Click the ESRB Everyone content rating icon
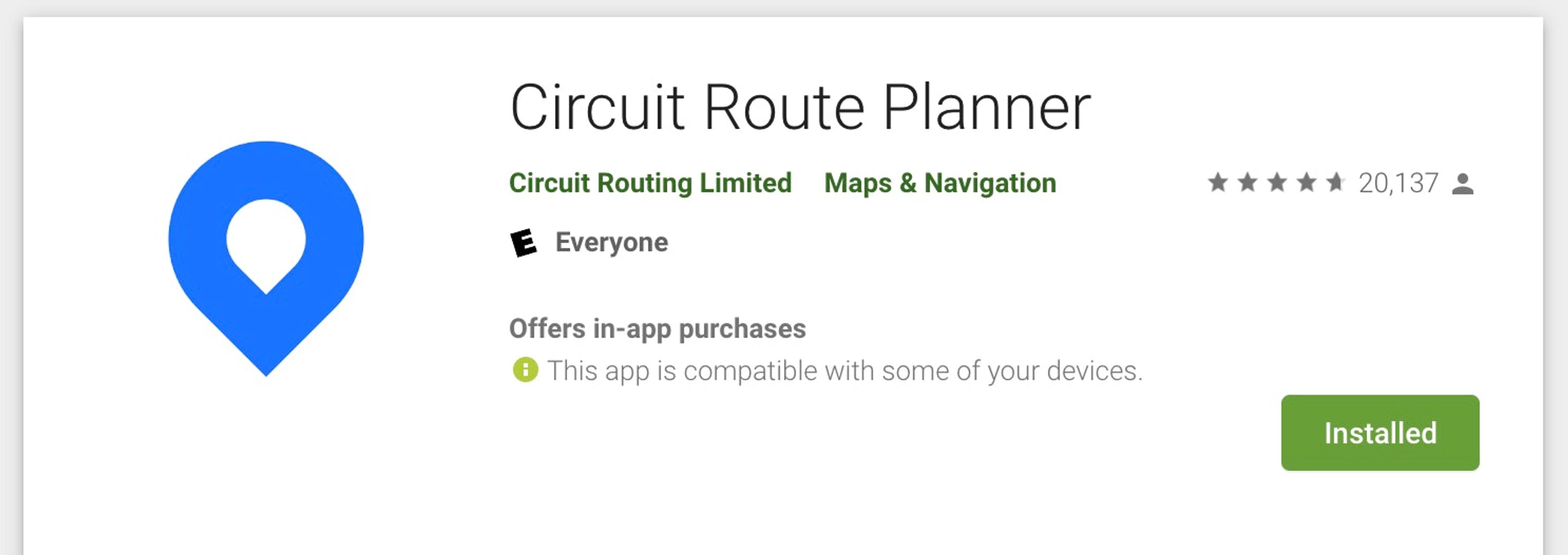The height and width of the screenshot is (555, 1568). [525, 242]
